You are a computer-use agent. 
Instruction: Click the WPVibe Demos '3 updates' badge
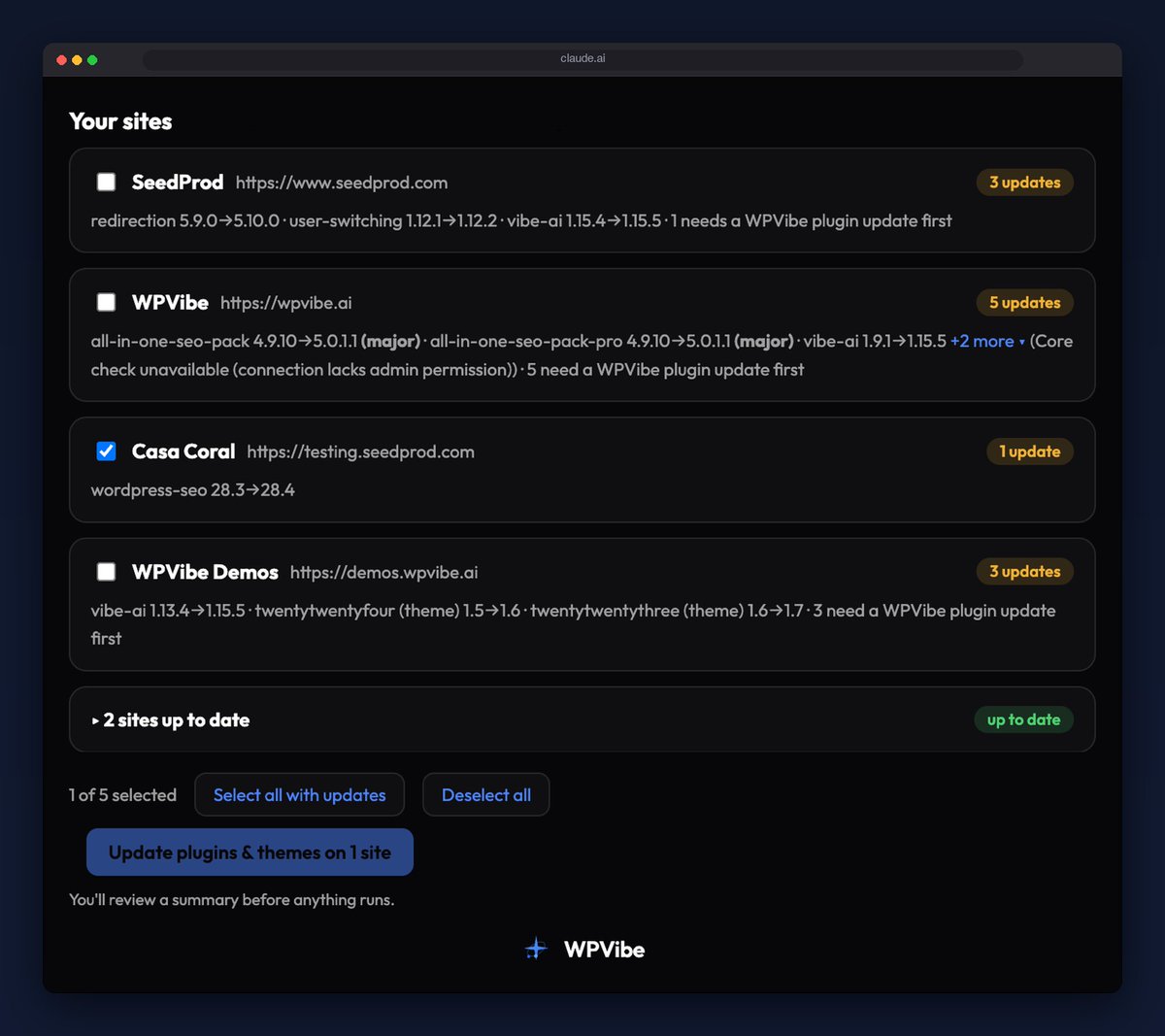[x=1025, y=572]
